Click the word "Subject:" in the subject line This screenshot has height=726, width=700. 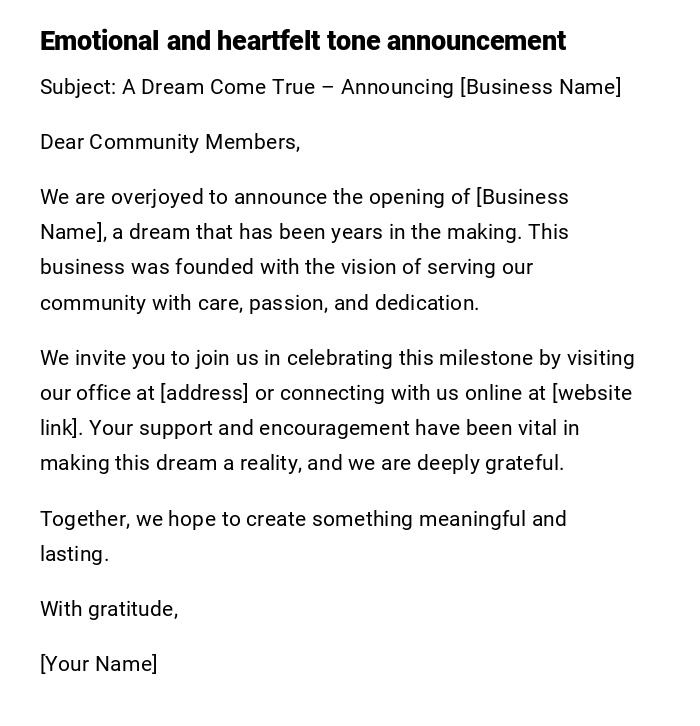click(78, 87)
